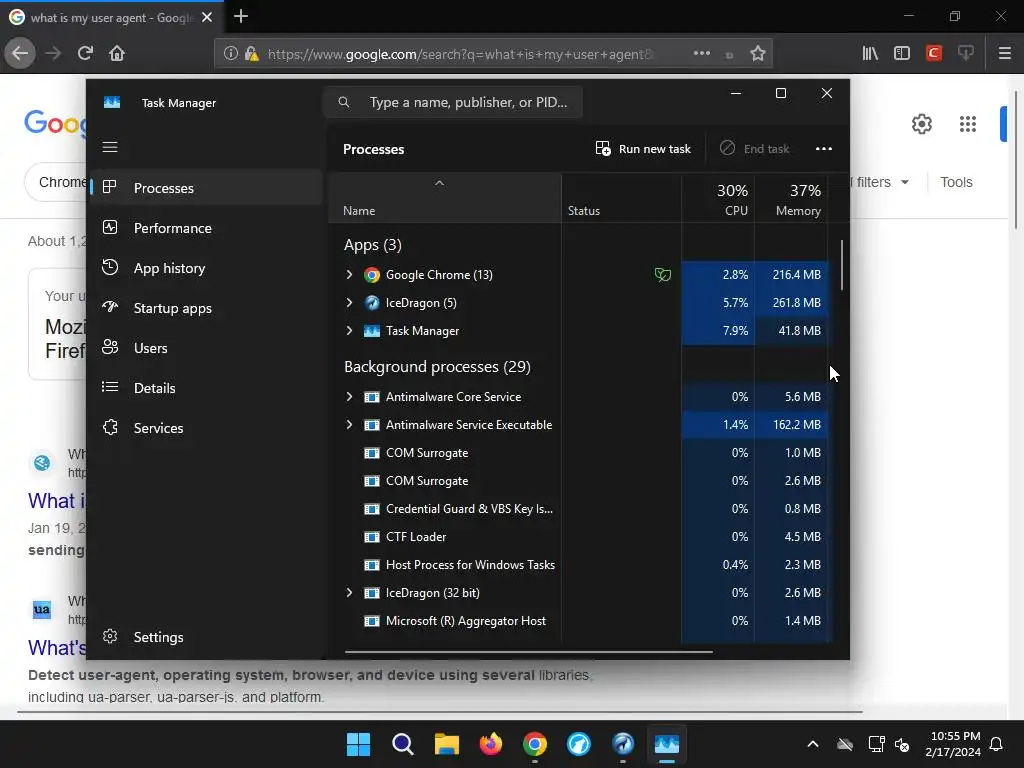The image size is (1024, 768).
Task: Open Task Manager Settings
Action: point(207,637)
